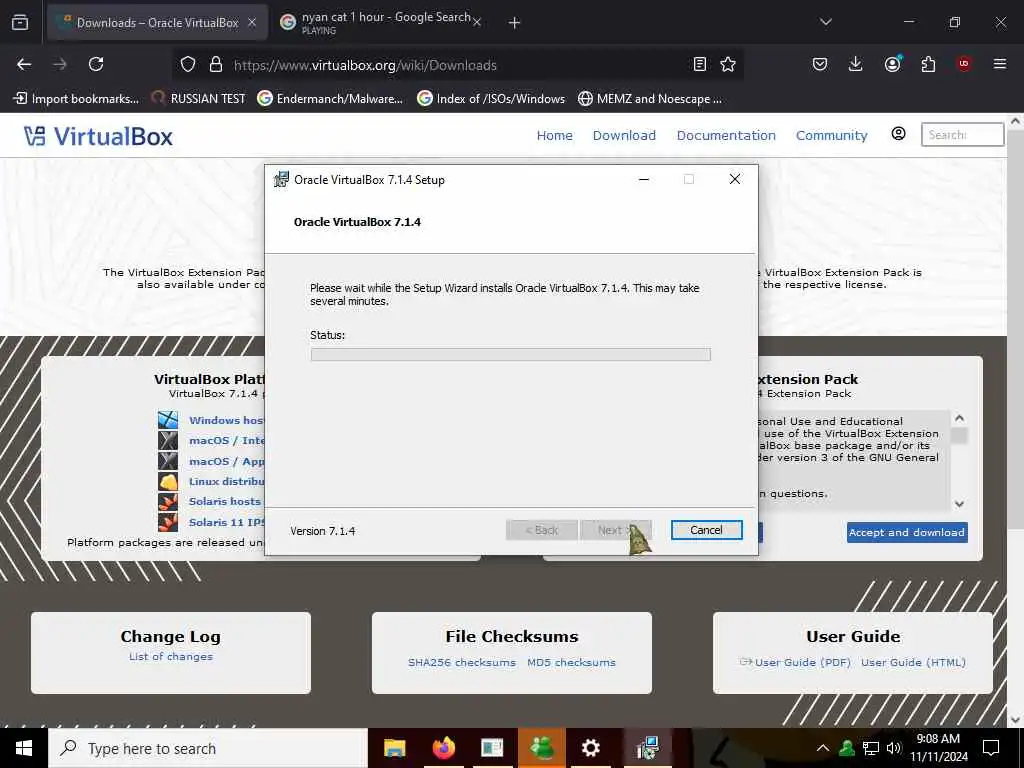This screenshot has width=1024, height=768.
Task: Close the nyan cat Google Search tab
Action: tap(477, 23)
